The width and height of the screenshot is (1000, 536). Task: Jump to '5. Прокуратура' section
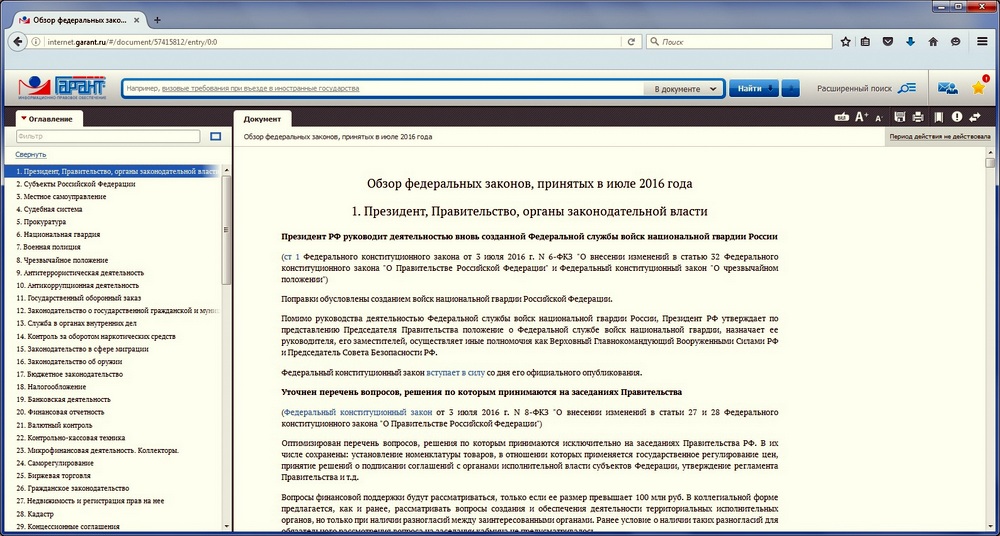[x=41, y=222]
